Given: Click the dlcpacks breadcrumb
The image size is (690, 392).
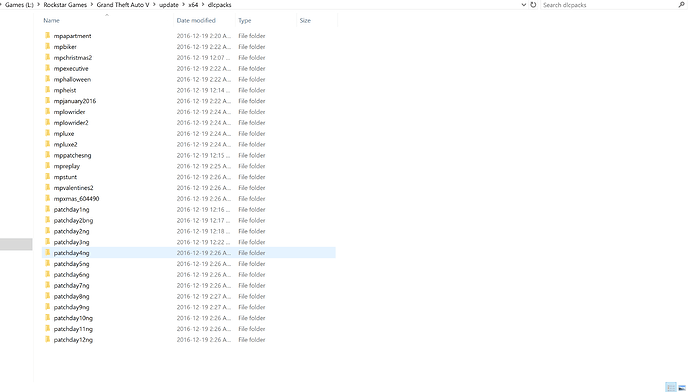Looking at the screenshot, I should (219, 5).
